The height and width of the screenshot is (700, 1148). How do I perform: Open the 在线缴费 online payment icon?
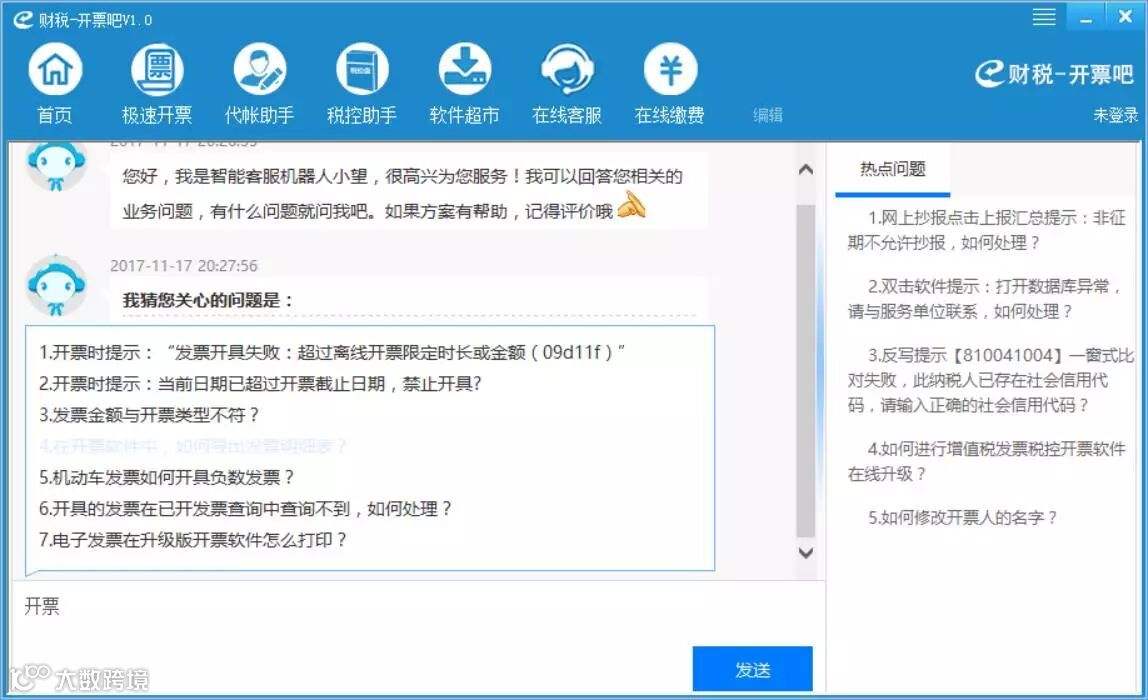670,70
